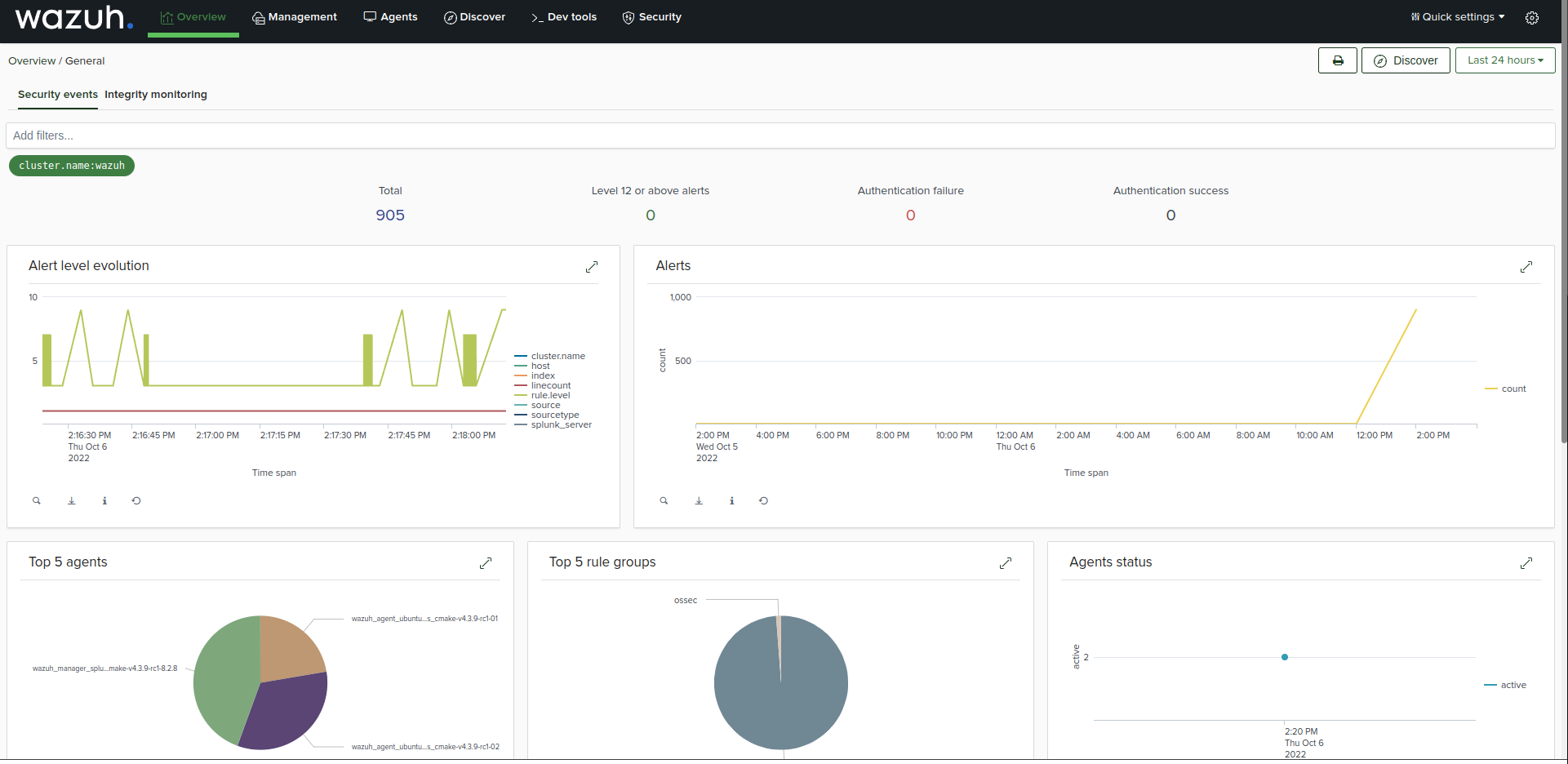Open the settings gear icon
This screenshot has width=1568, height=764.
[x=1532, y=18]
